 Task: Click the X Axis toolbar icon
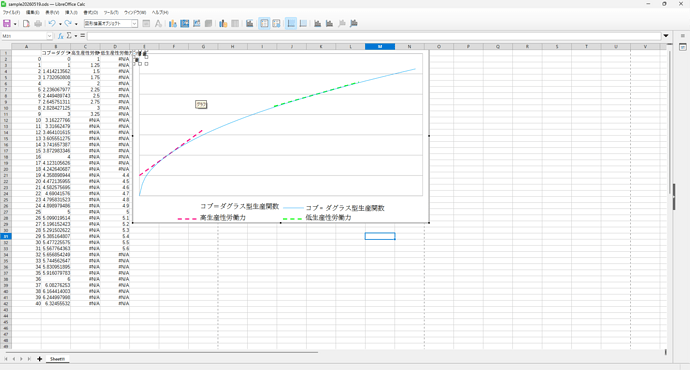[x=317, y=24]
